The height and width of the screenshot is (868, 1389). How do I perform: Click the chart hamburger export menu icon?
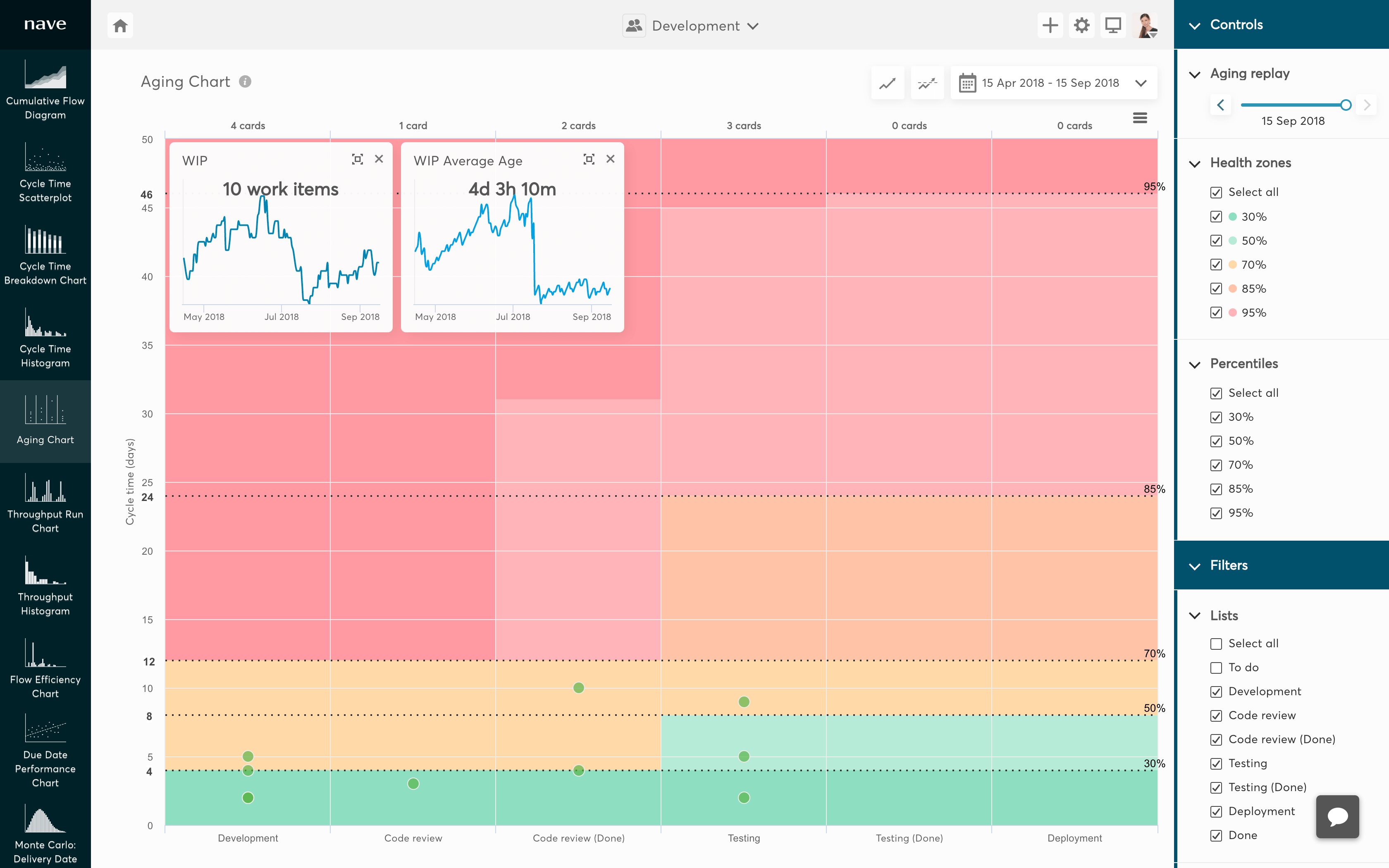pyautogui.click(x=1140, y=118)
